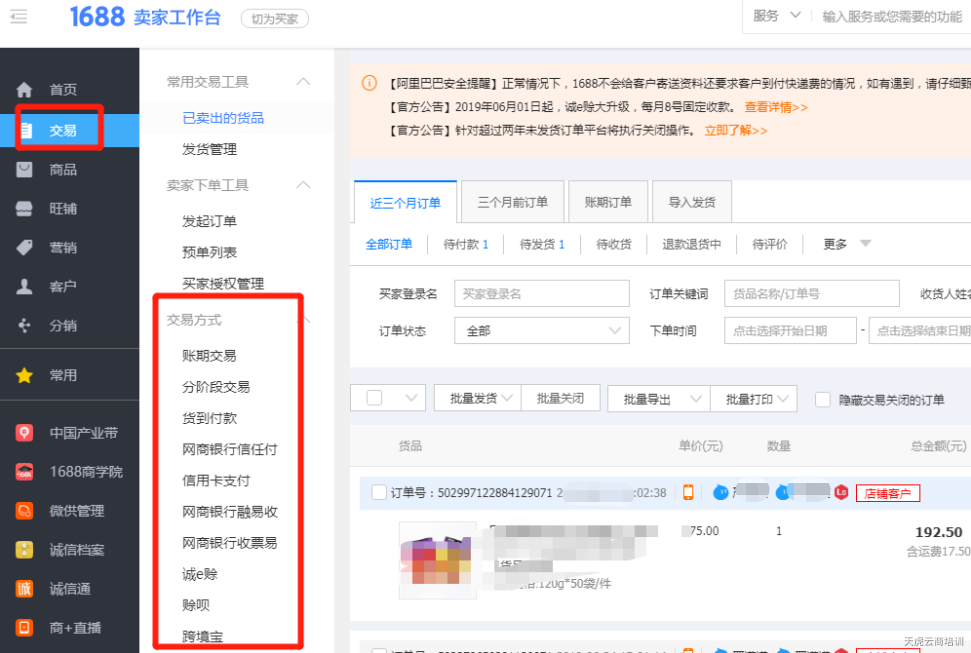Click the 切为买家 button
Screen dimensions: 971x653
(274, 19)
